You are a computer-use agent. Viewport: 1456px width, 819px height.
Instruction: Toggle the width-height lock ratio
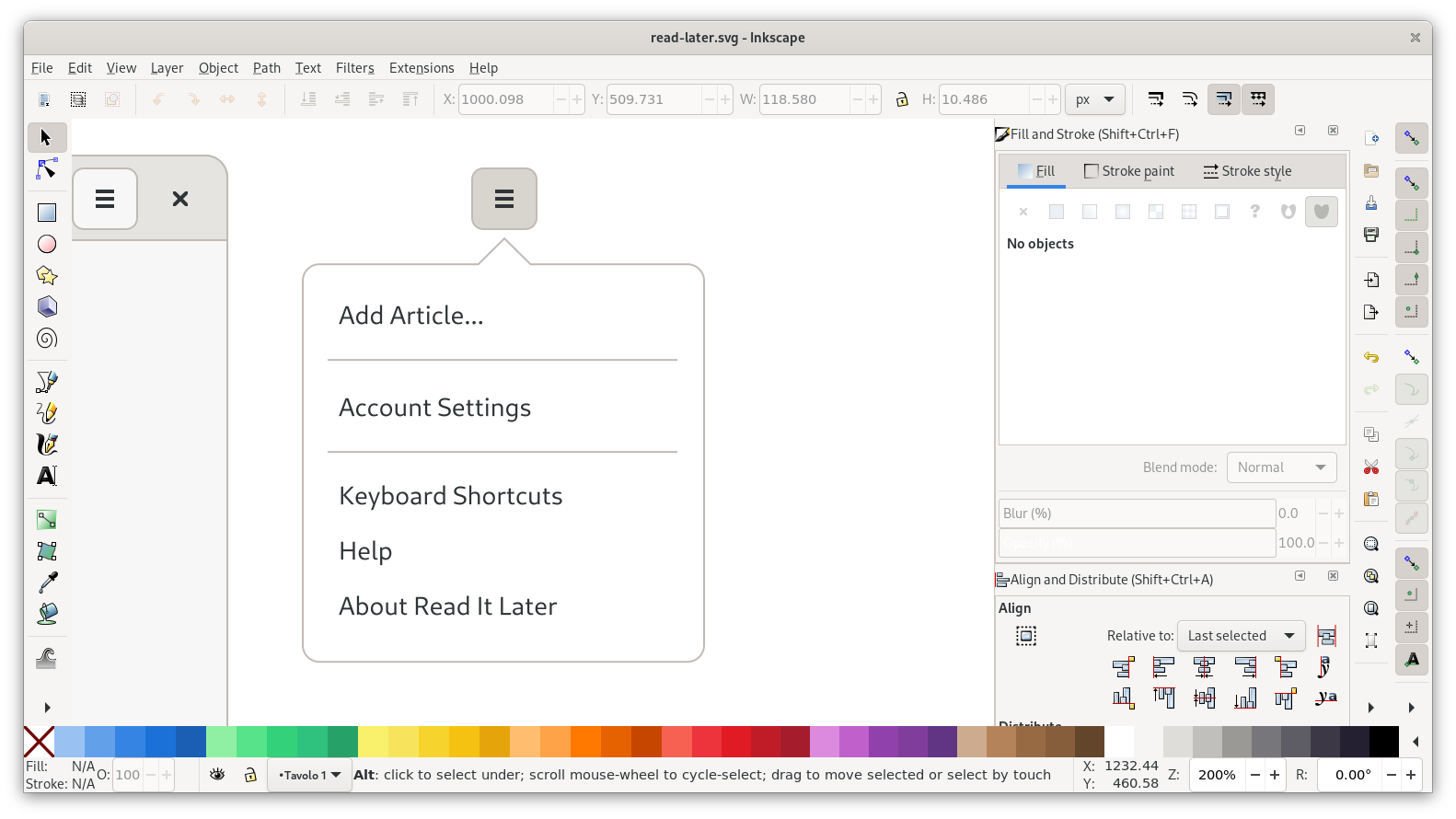pyautogui.click(x=902, y=99)
